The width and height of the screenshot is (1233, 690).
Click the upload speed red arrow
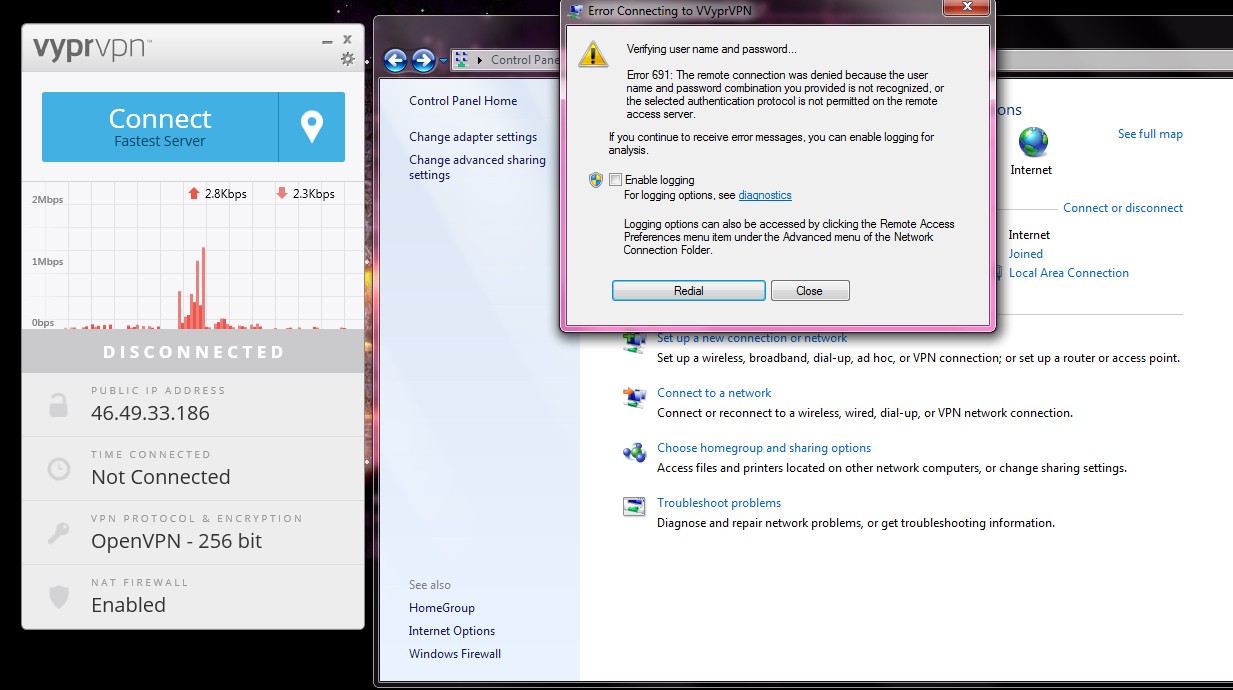pyautogui.click(x=194, y=194)
